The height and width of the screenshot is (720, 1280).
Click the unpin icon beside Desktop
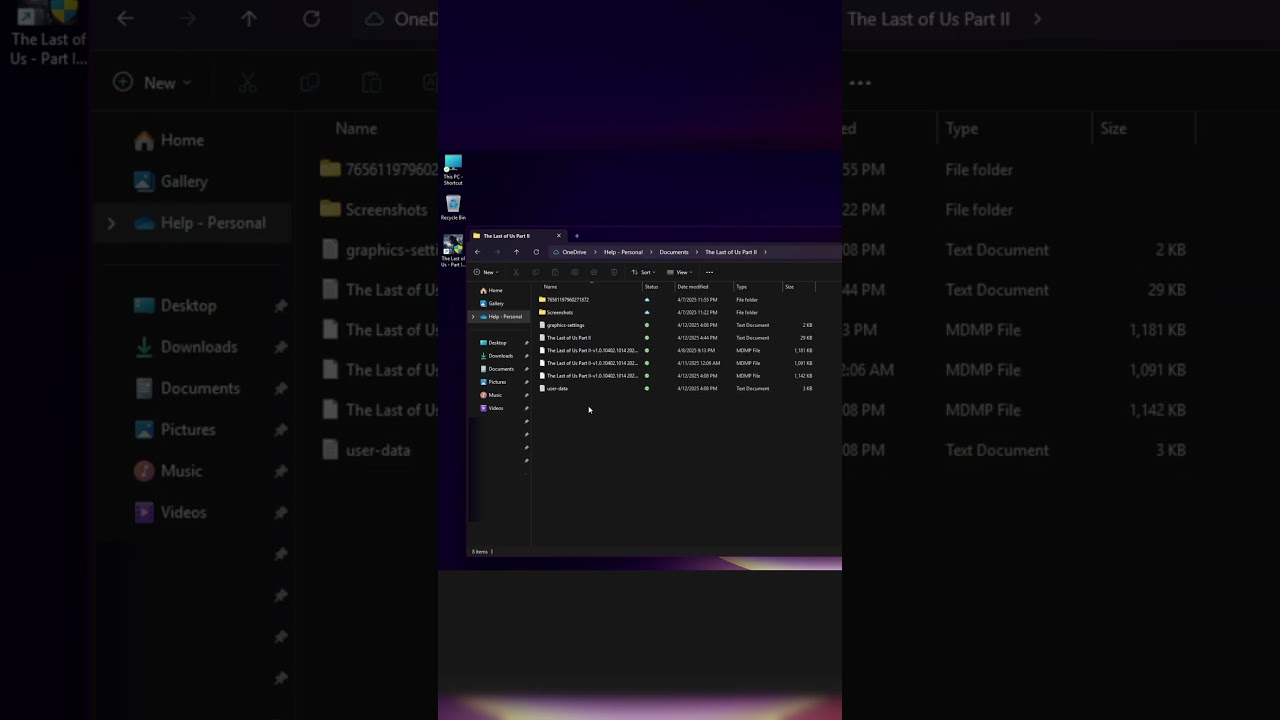click(526, 343)
